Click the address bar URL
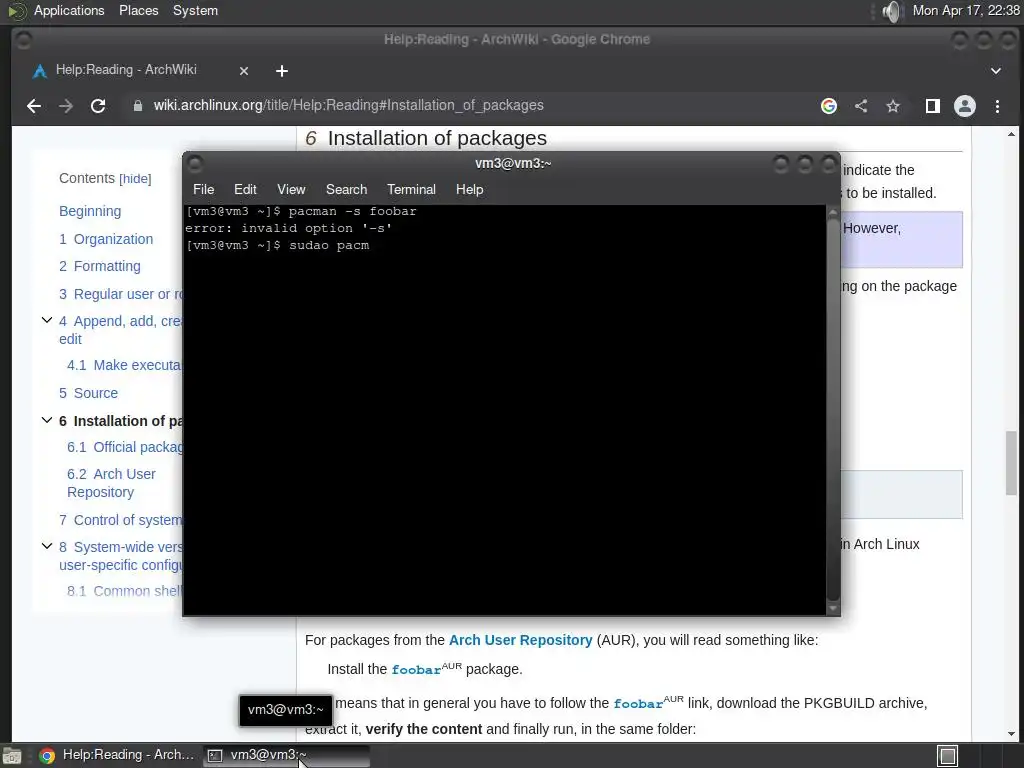This screenshot has height=768, width=1024. pyautogui.click(x=348, y=105)
